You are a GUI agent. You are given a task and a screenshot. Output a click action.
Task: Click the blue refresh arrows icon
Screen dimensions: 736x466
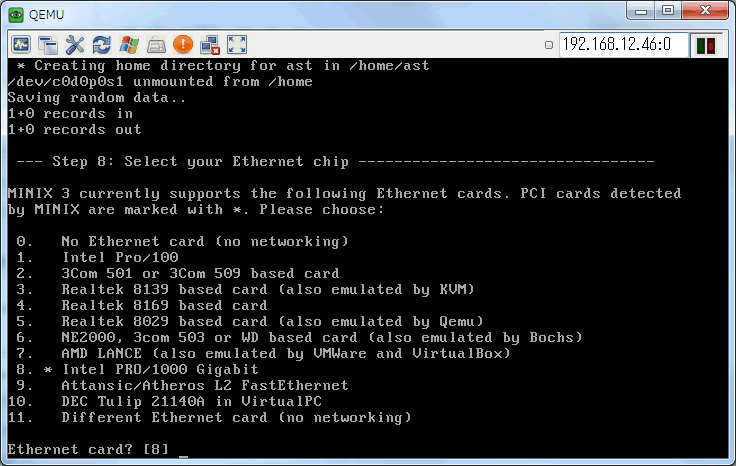(102, 45)
